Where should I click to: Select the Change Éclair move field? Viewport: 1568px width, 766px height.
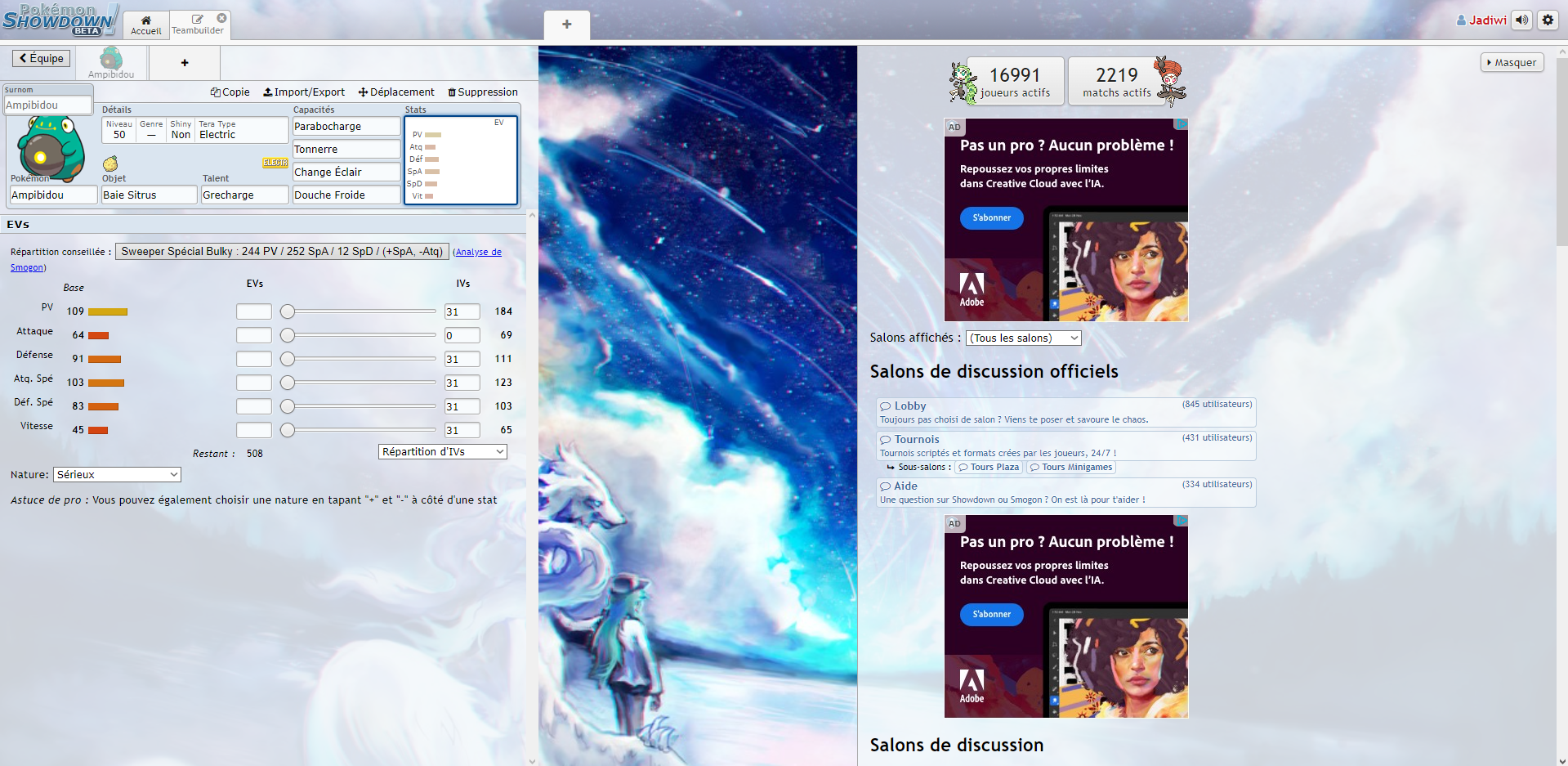346,172
